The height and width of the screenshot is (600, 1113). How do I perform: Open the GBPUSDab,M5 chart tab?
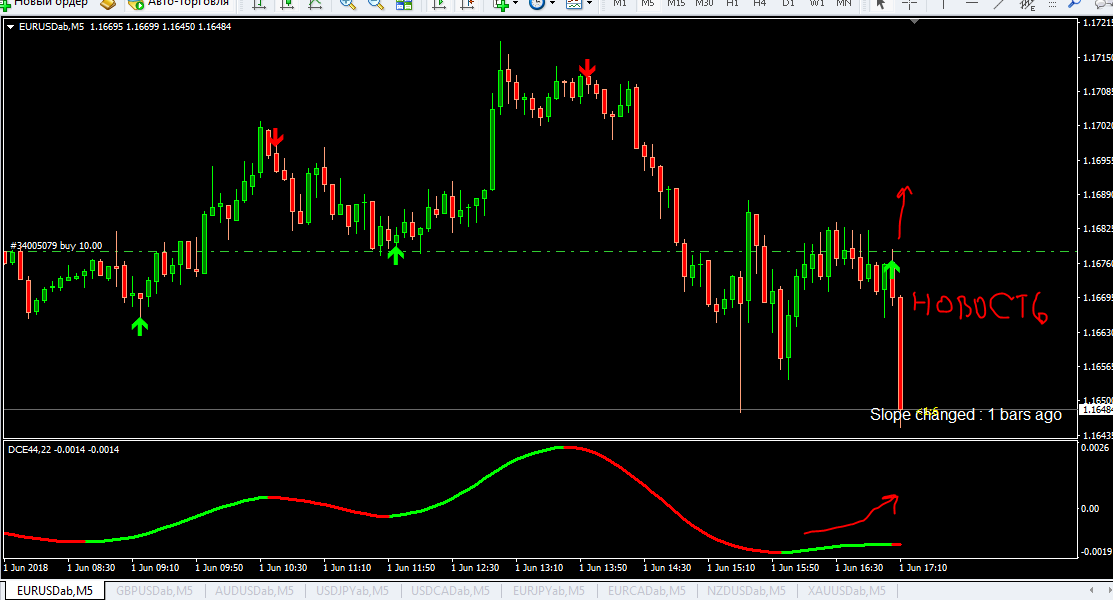pos(154,591)
